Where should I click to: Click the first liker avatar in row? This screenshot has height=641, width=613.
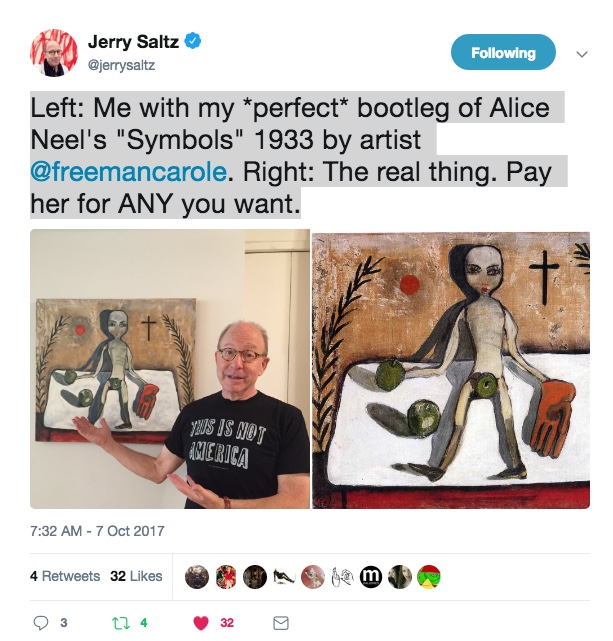pos(197,576)
